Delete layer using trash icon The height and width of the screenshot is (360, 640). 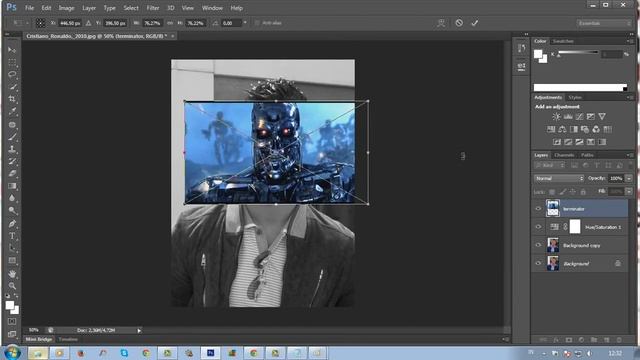pyautogui.click(x=619, y=340)
